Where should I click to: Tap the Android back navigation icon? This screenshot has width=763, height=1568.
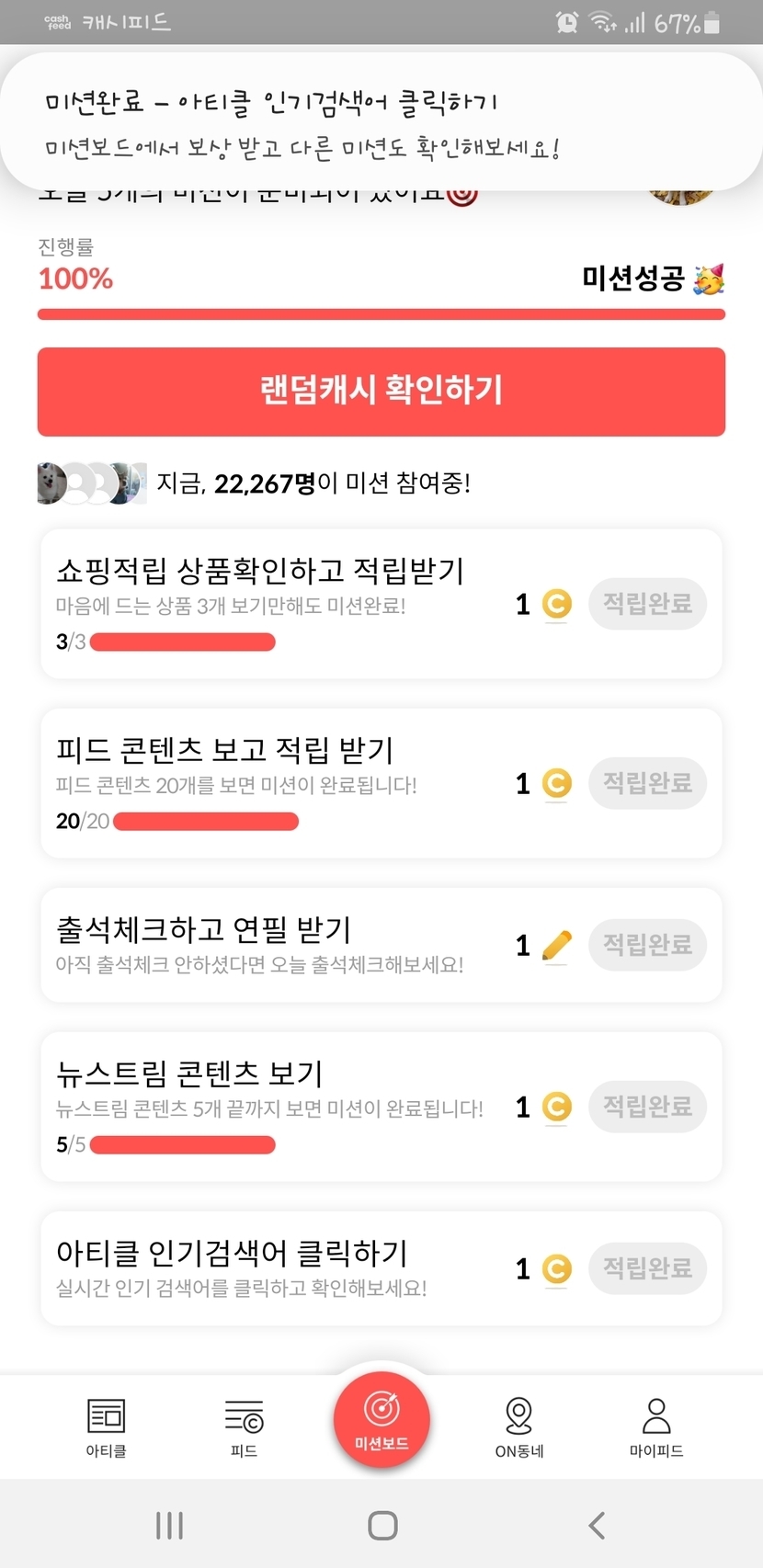[x=597, y=1526]
